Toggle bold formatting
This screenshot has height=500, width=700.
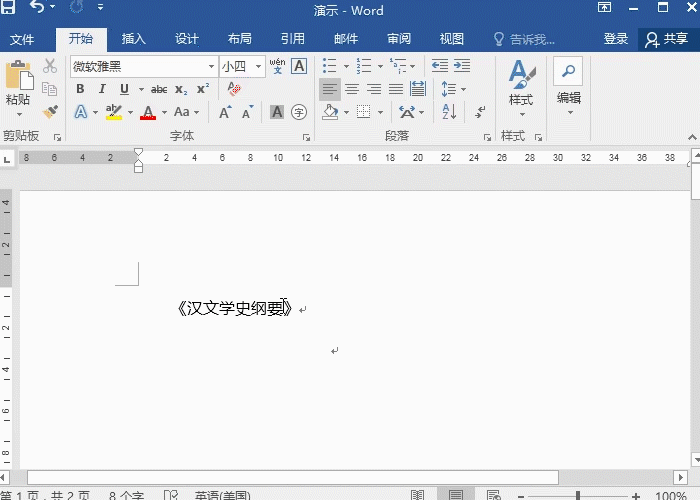coord(80,89)
